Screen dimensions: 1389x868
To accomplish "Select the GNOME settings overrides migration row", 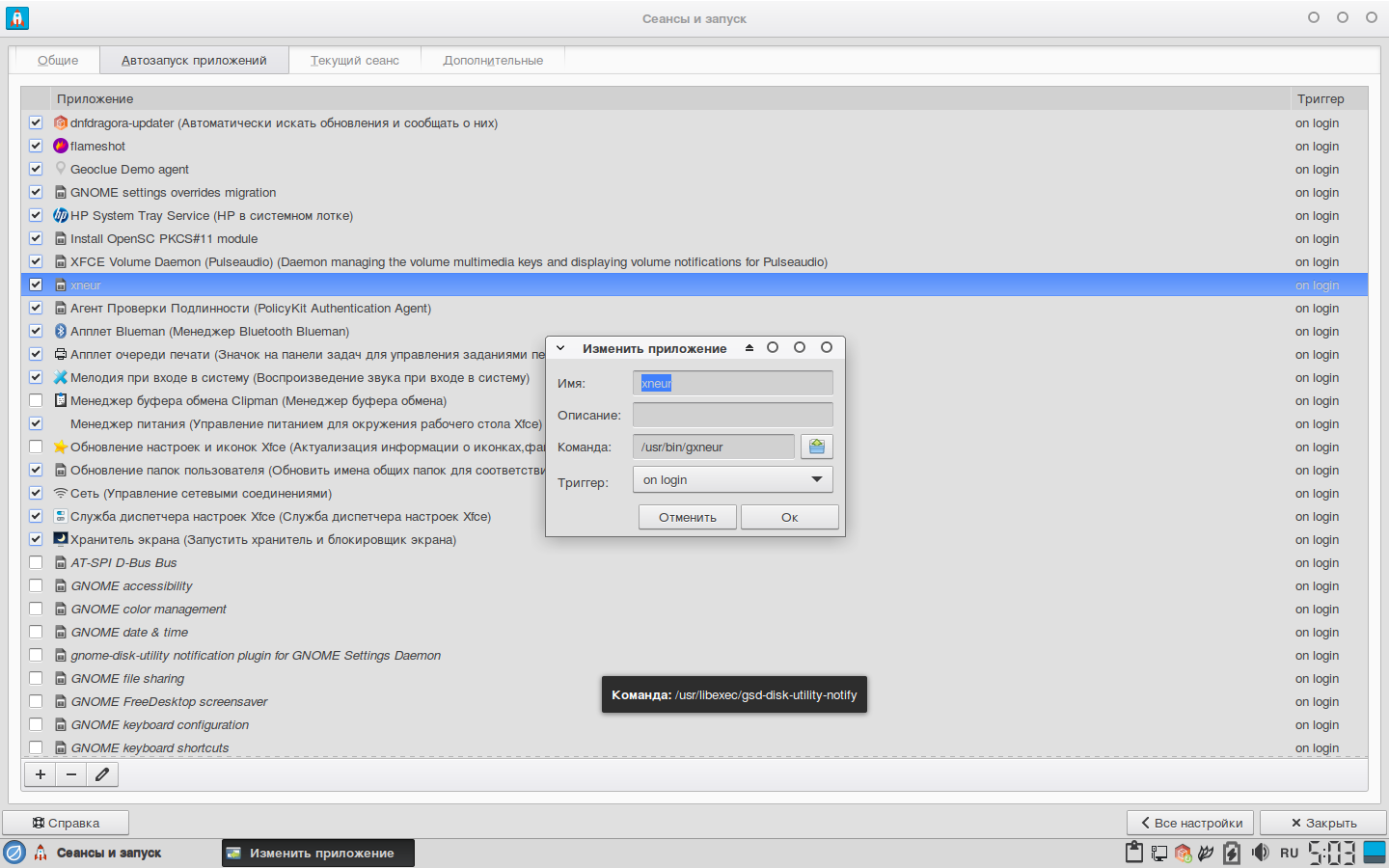I will (694, 193).
